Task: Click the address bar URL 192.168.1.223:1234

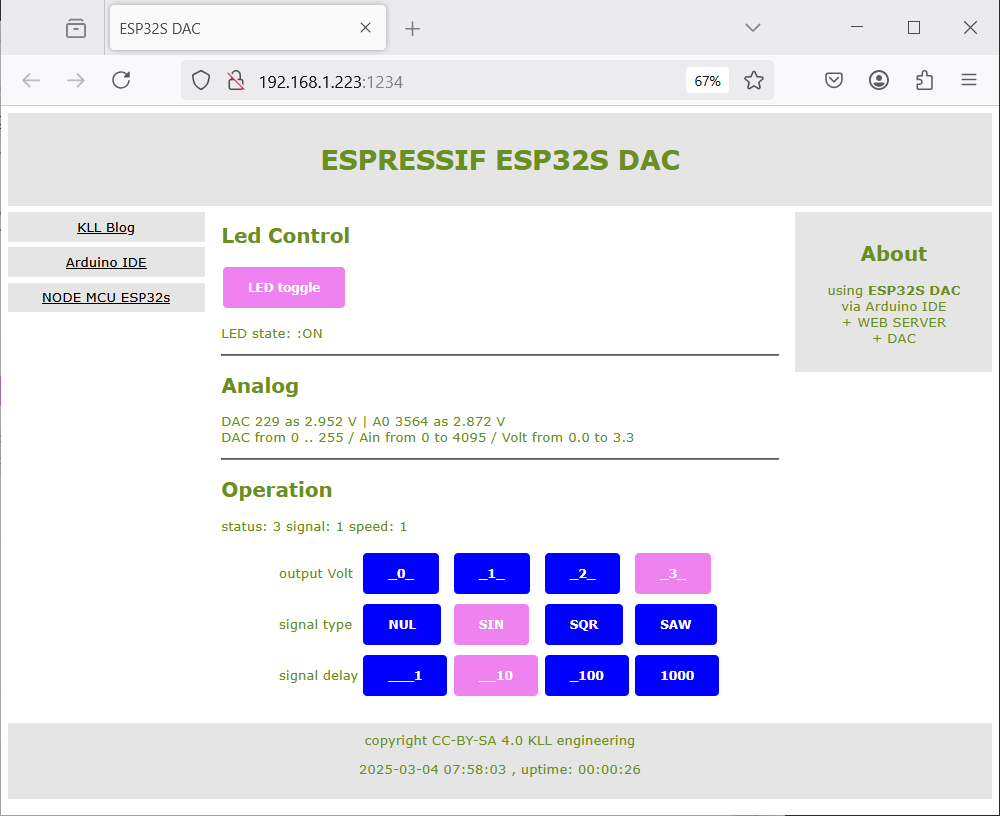Action: [x=330, y=82]
